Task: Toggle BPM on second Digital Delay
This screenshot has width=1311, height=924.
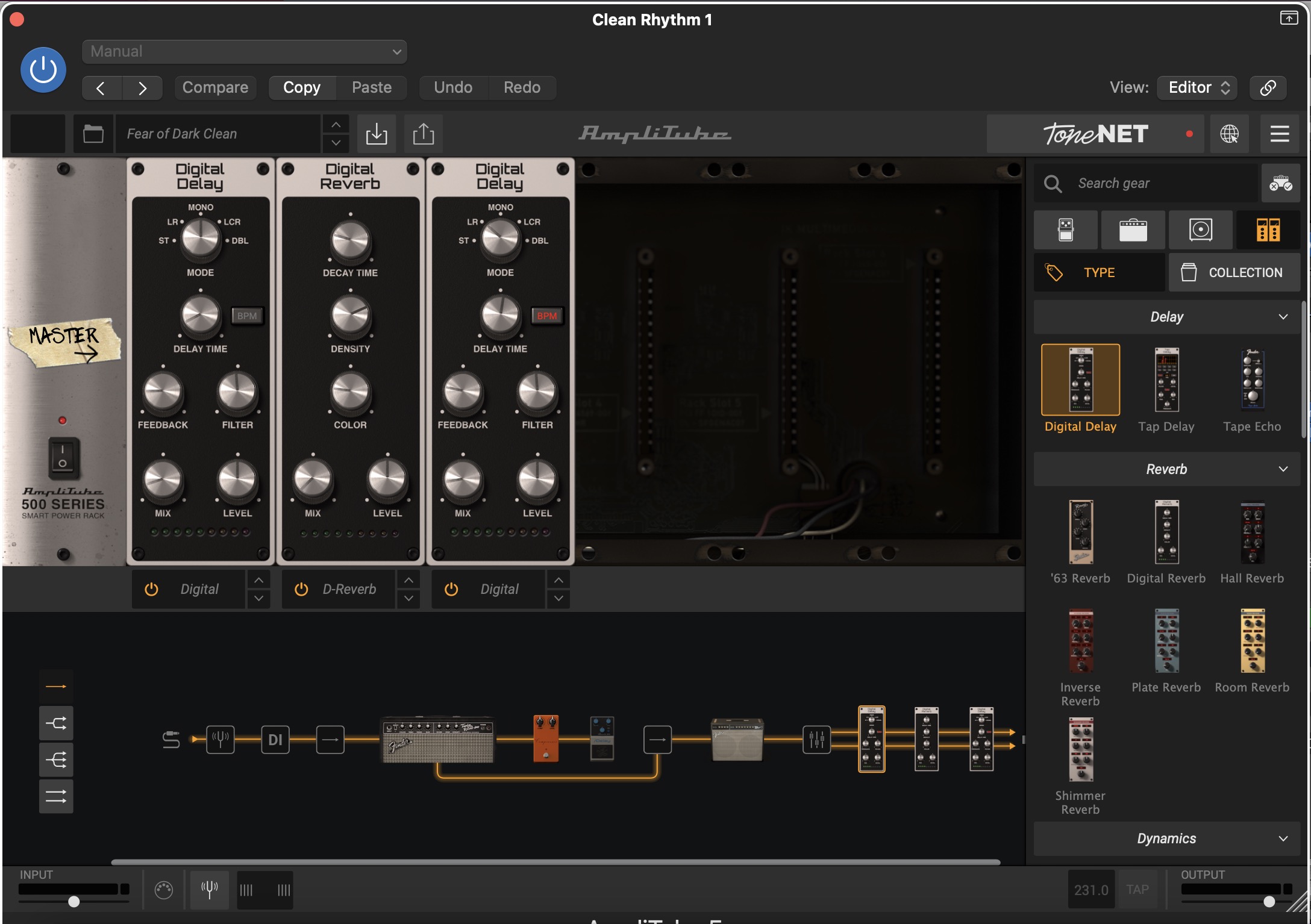Action: [x=547, y=316]
